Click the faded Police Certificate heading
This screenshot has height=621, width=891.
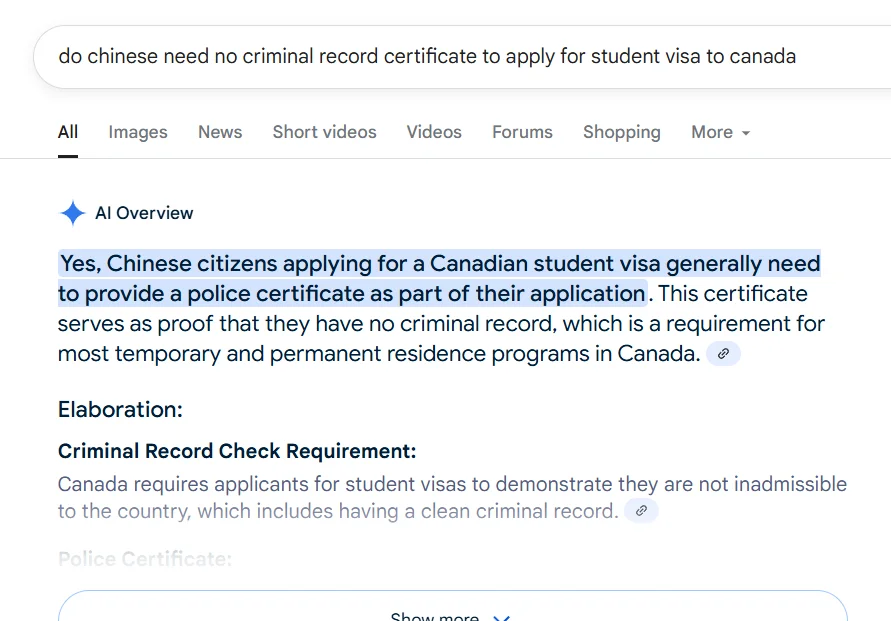point(145,559)
